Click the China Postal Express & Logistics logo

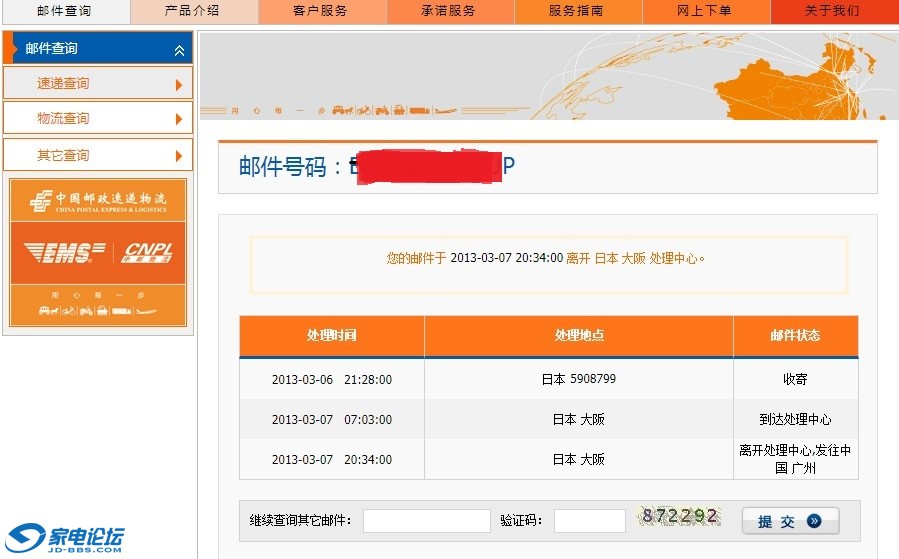pyautogui.click(x=98, y=200)
